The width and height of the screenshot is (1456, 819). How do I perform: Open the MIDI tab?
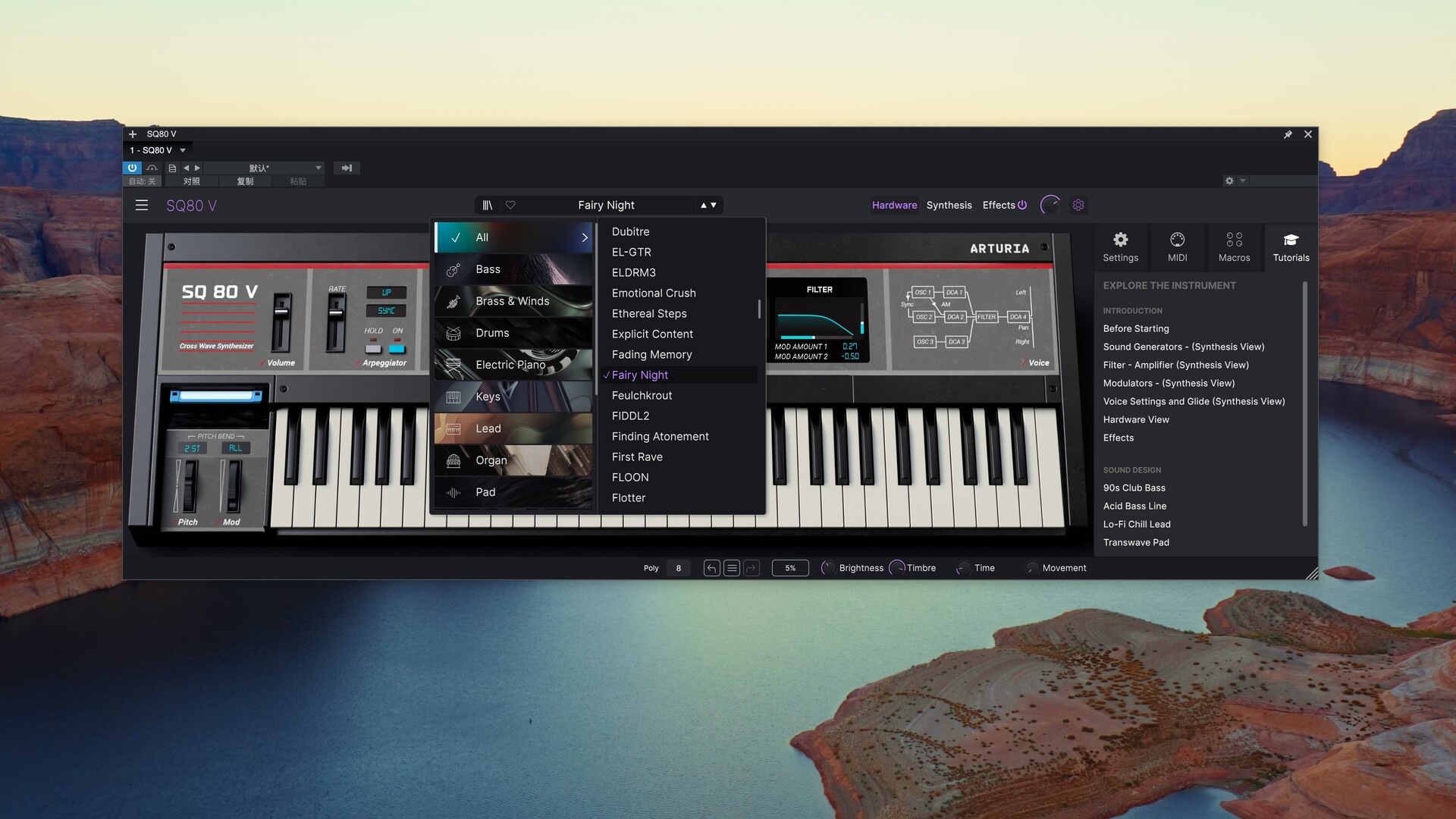1177,248
